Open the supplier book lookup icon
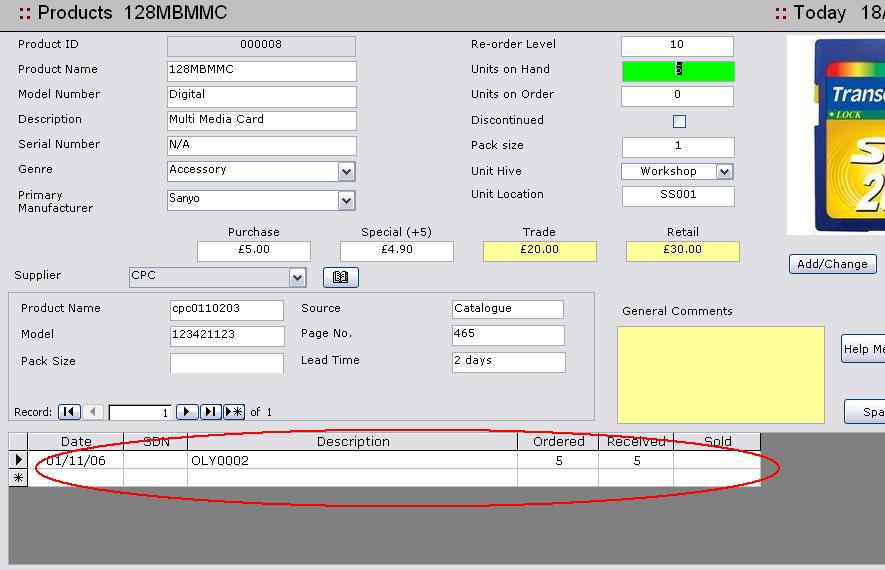This screenshot has height=570, width=885. point(340,277)
